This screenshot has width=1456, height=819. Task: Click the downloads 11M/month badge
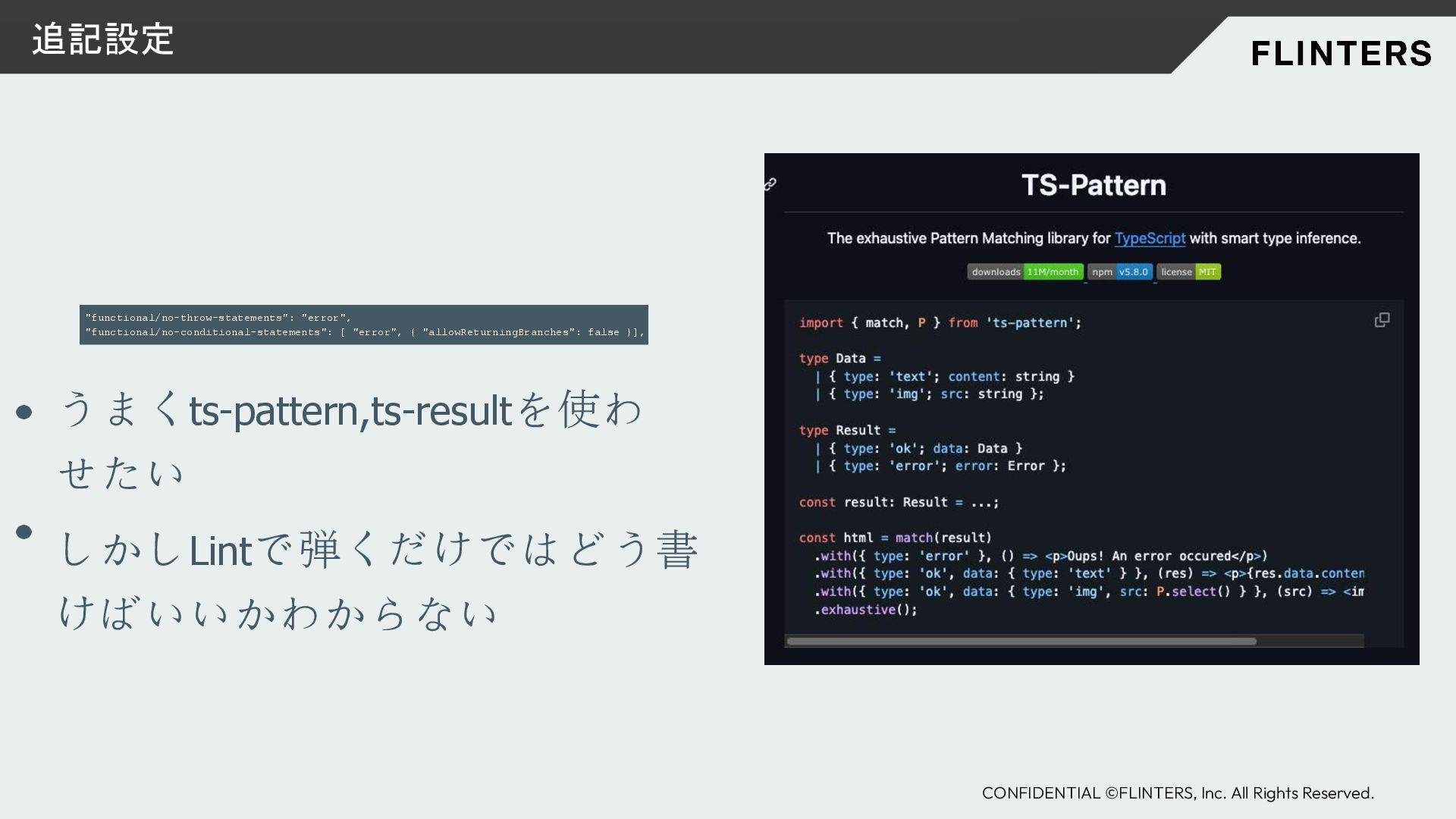point(1025,271)
